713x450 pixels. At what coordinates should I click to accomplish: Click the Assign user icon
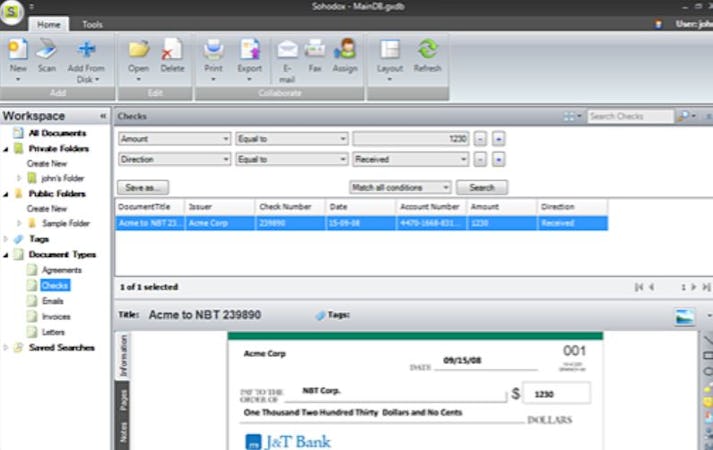pyautogui.click(x=345, y=50)
